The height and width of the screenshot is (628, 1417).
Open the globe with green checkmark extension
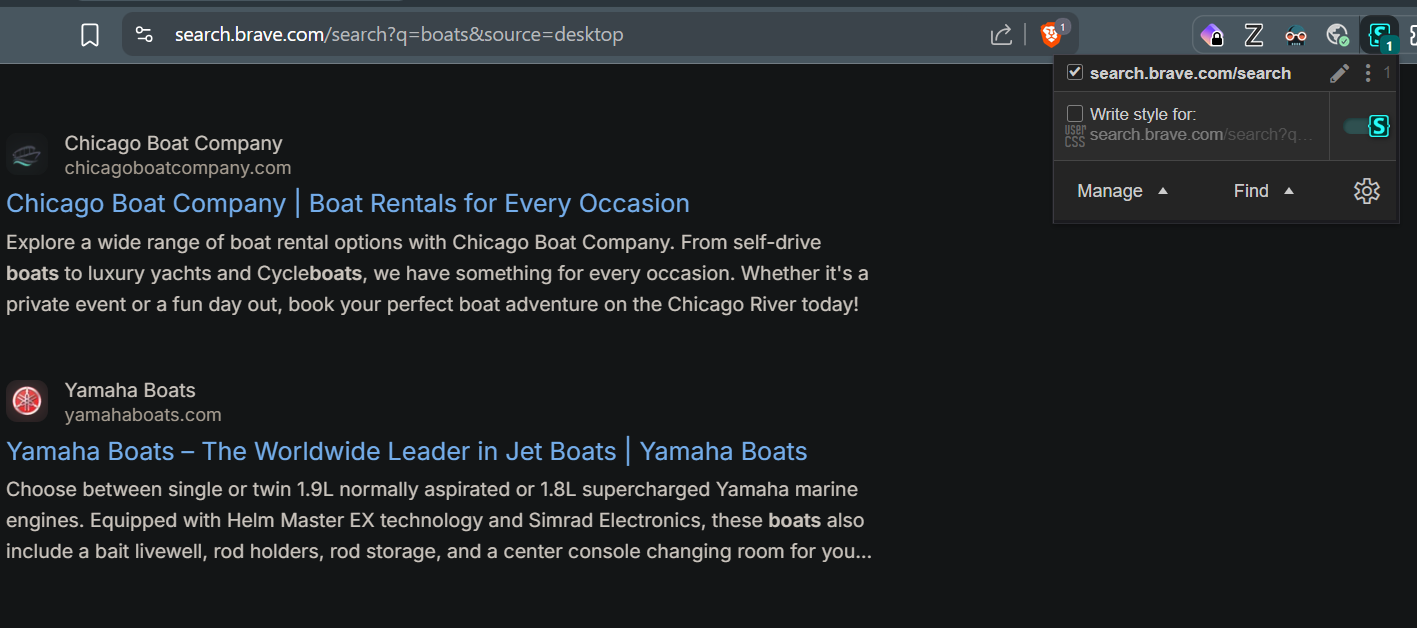[1338, 36]
